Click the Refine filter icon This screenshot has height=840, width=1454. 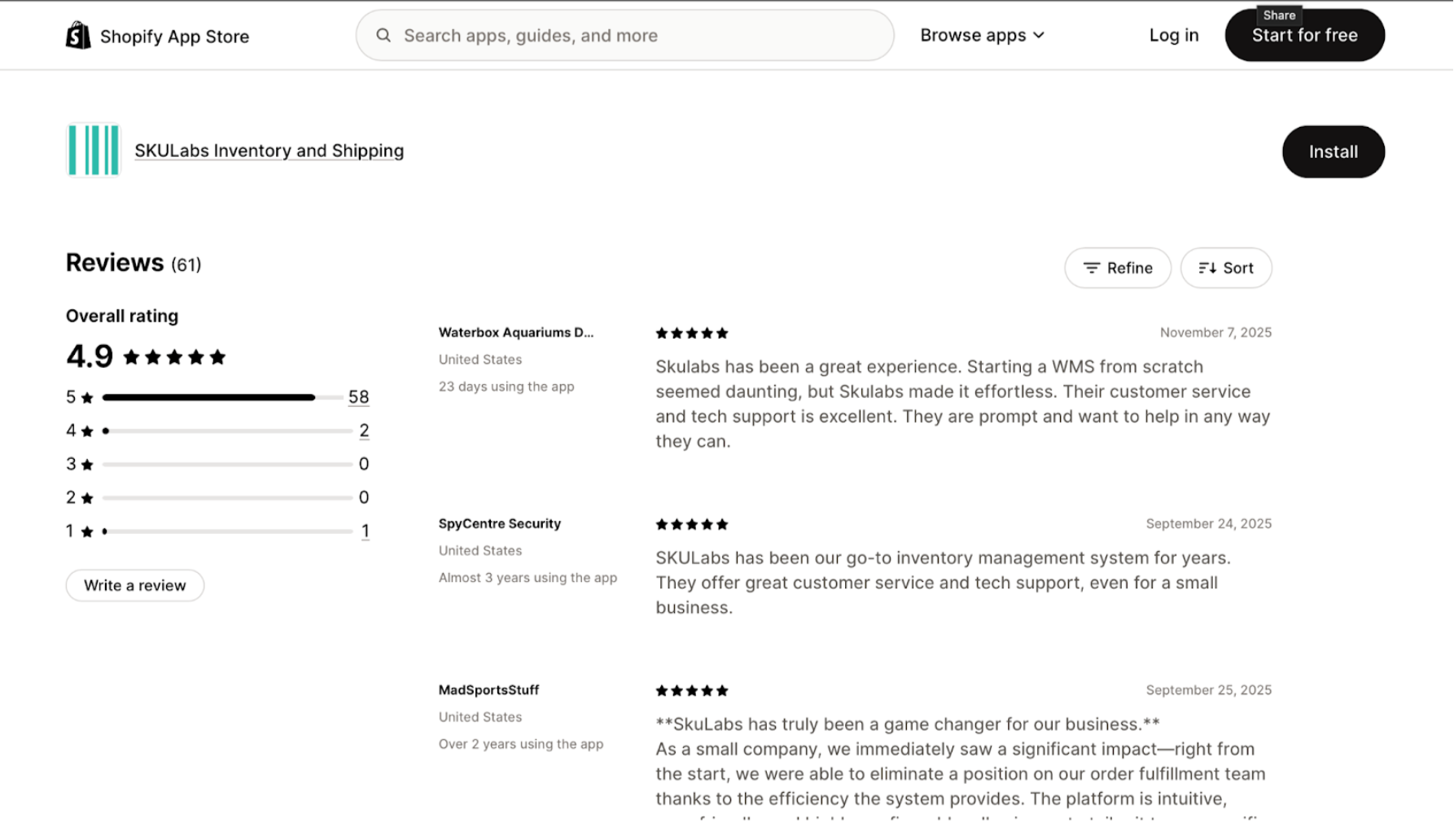click(1092, 268)
